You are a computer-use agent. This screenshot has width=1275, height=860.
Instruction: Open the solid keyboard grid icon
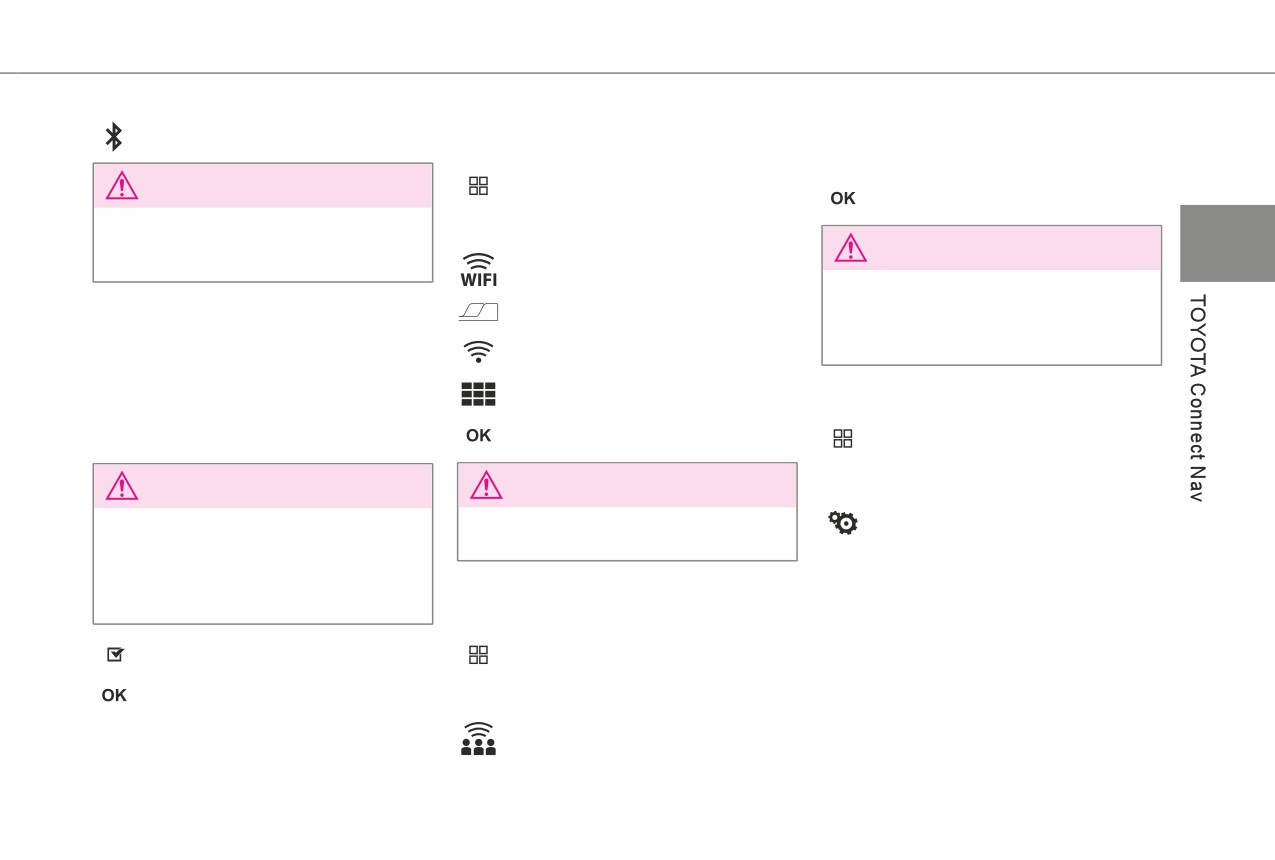tap(478, 394)
